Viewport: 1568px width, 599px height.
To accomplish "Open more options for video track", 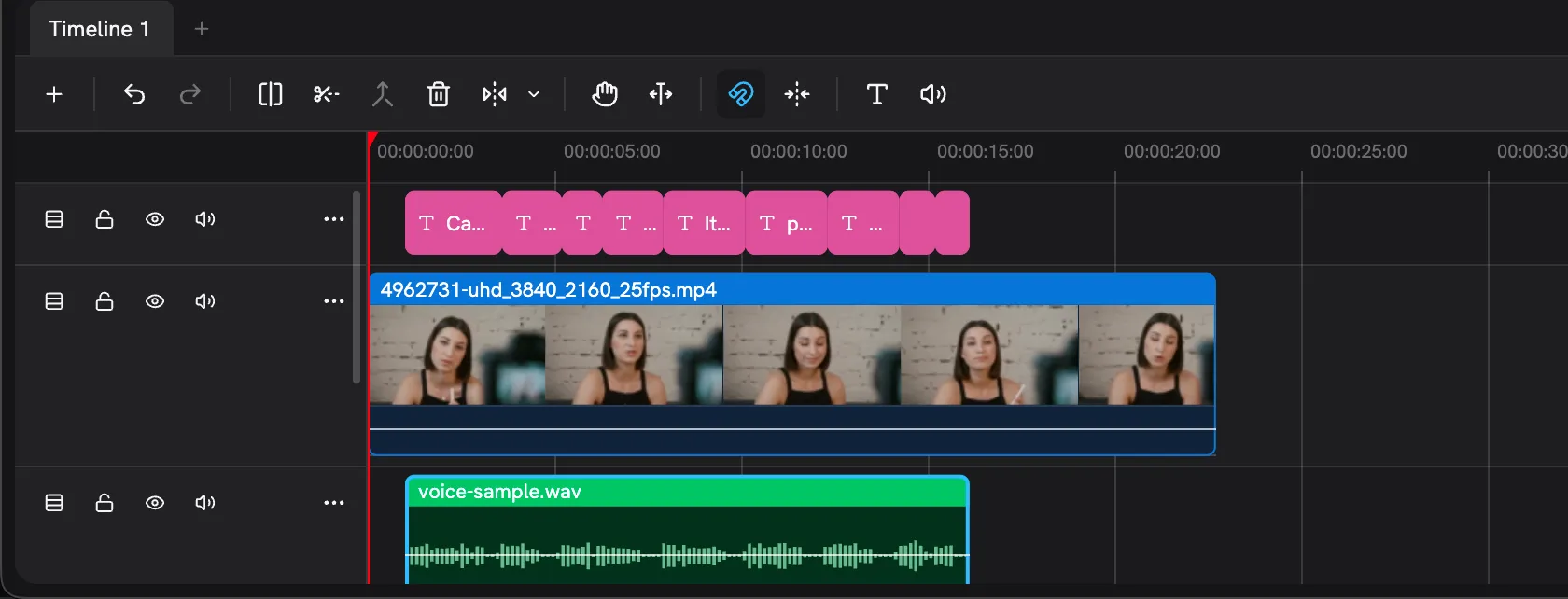I will 334,301.
